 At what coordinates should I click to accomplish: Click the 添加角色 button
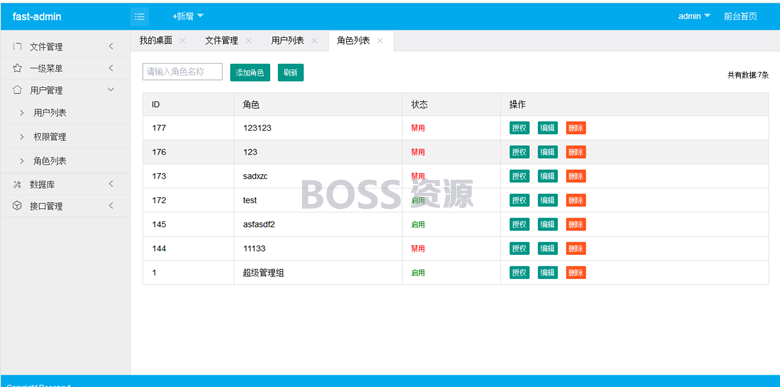coord(250,73)
